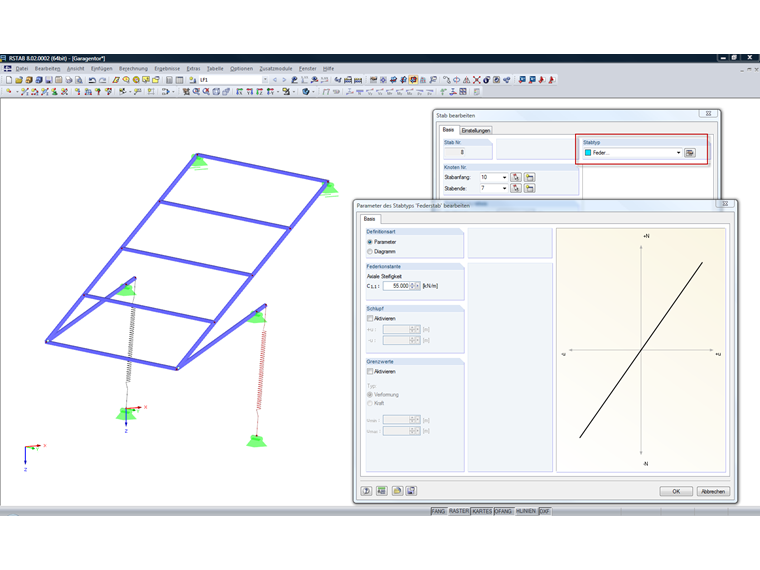Open the Stabanfang node dropdown
The width and height of the screenshot is (760, 570).
(504, 177)
